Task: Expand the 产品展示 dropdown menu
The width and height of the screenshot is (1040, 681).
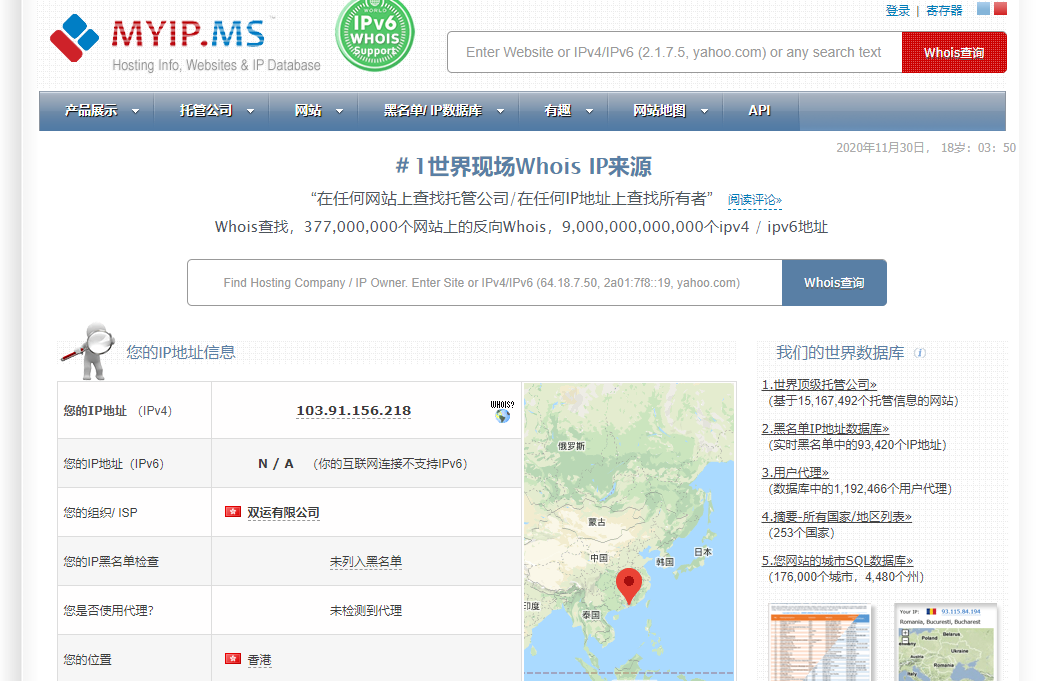Action: coord(101,111)
